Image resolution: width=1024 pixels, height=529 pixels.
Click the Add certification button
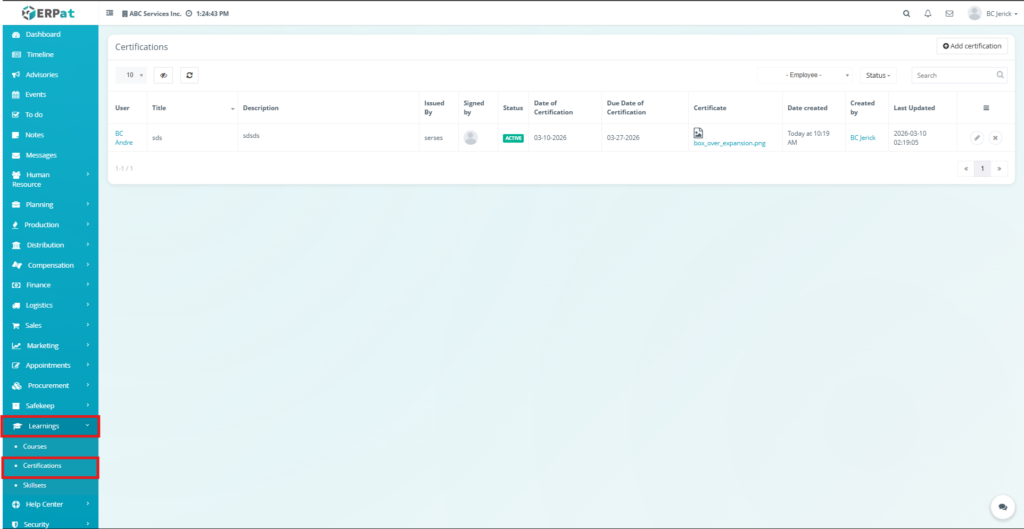coord(972,46)
